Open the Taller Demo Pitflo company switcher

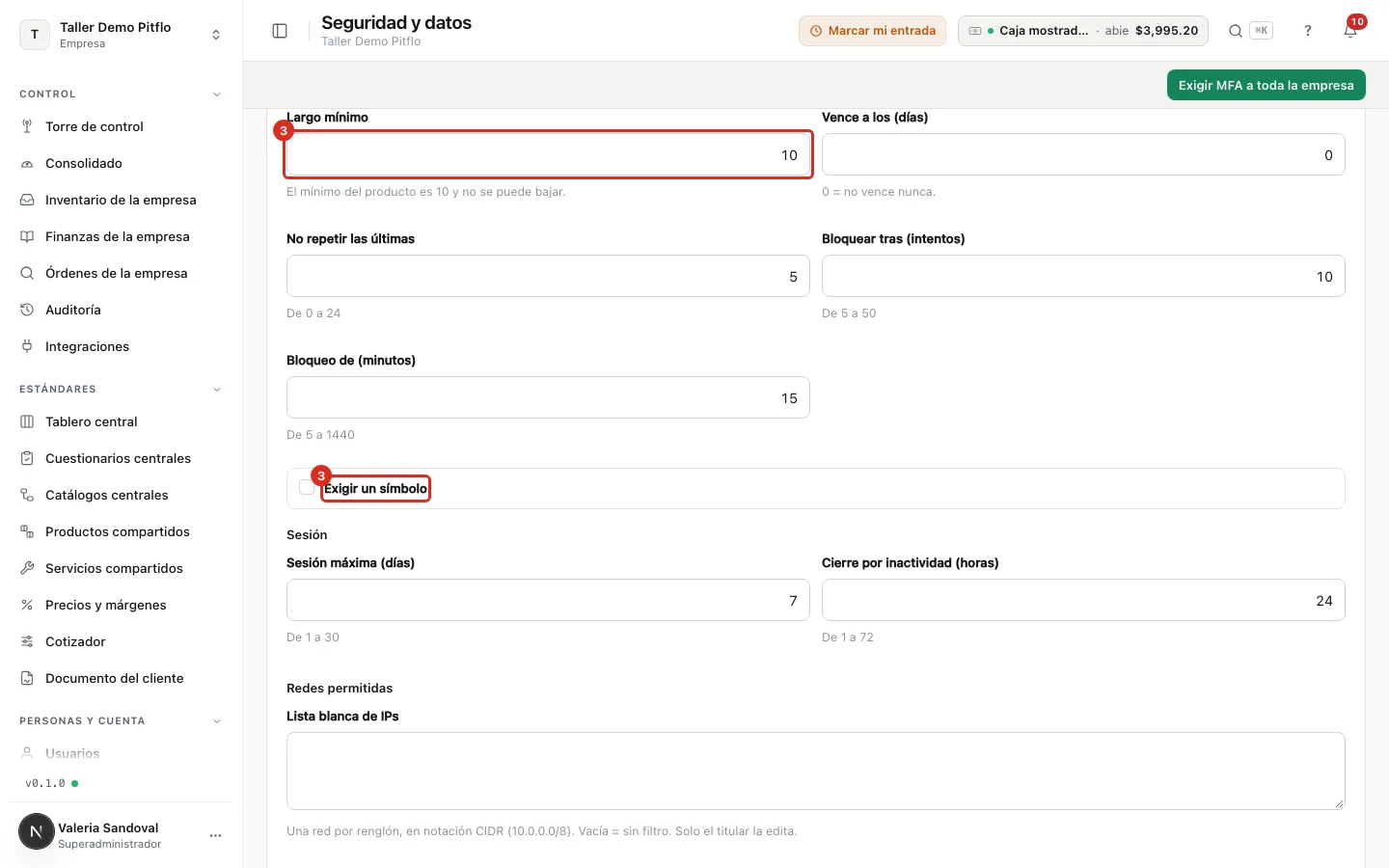121,35
